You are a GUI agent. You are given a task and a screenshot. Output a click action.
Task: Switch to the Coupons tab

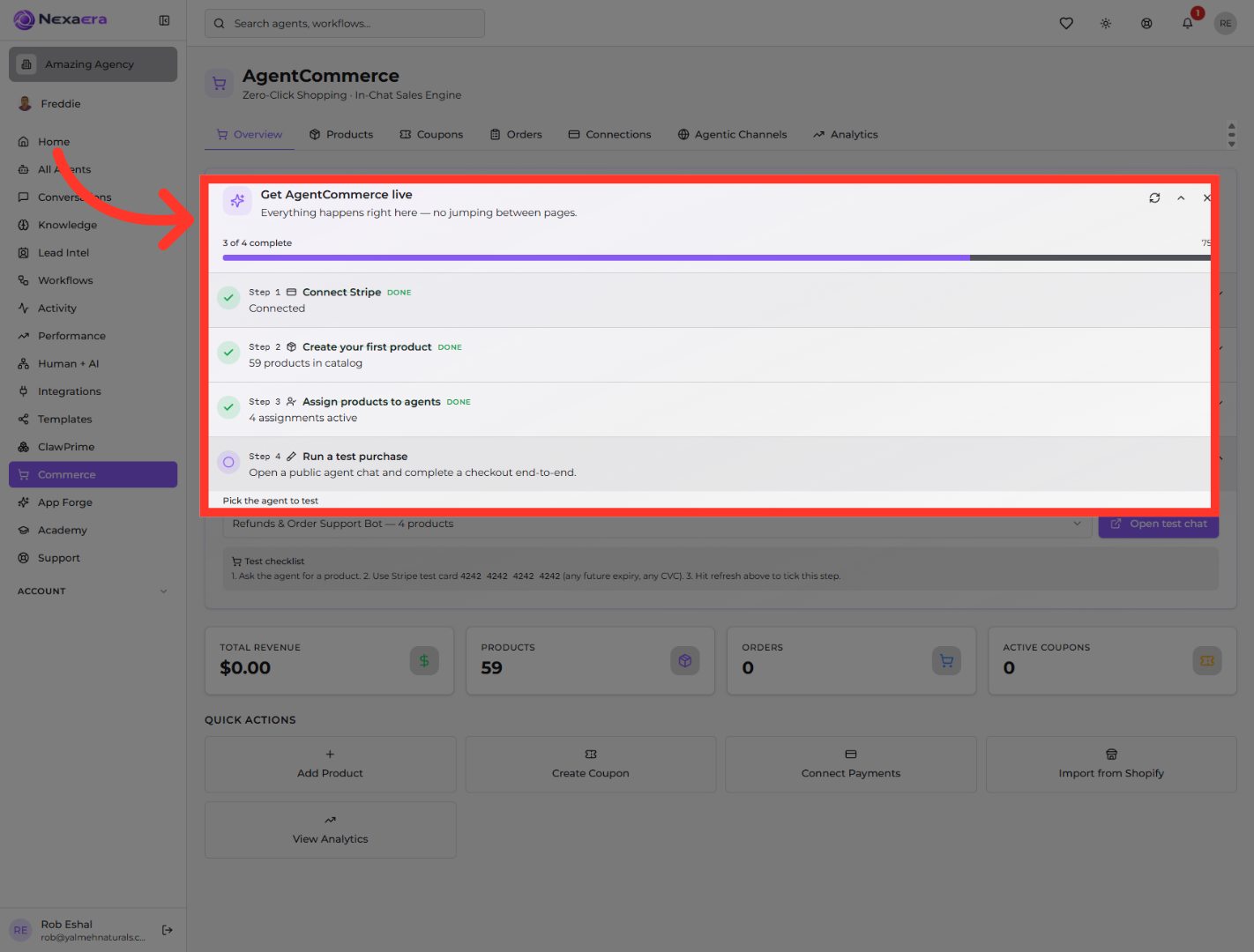(431, 135)
